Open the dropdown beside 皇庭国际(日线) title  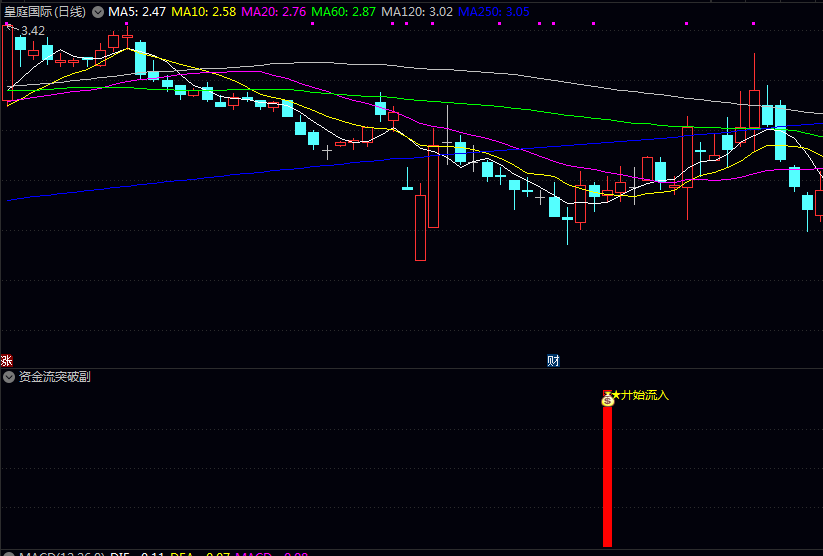(x=97, y=13)
